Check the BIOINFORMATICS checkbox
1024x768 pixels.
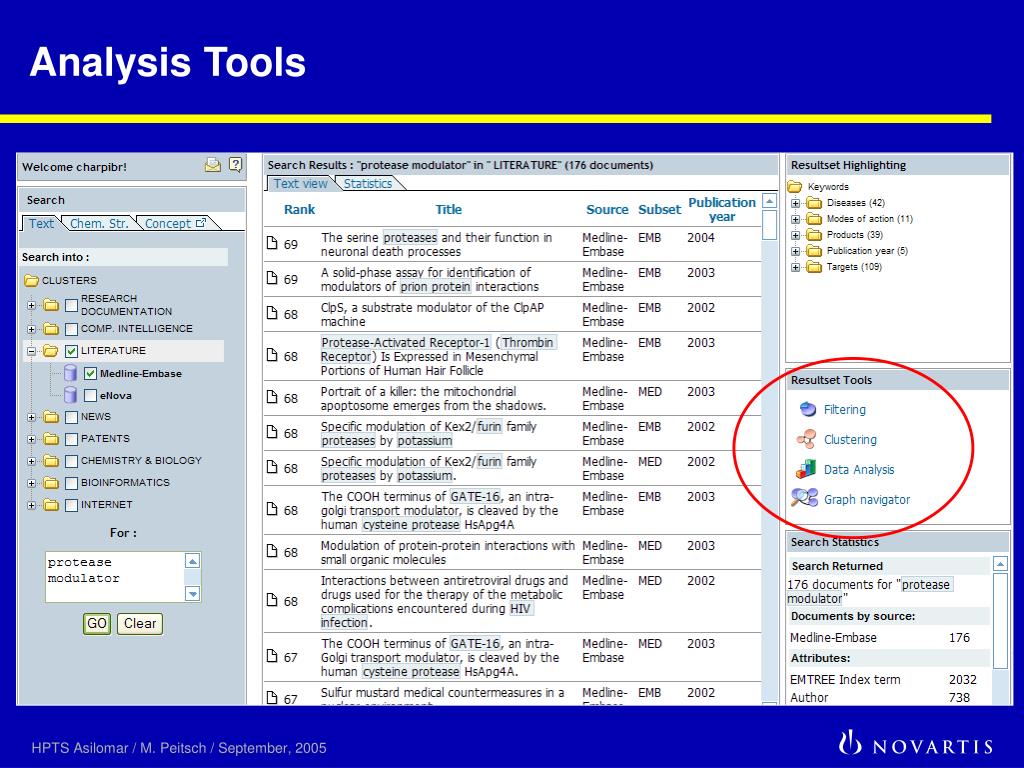click(x=72, y=483)
